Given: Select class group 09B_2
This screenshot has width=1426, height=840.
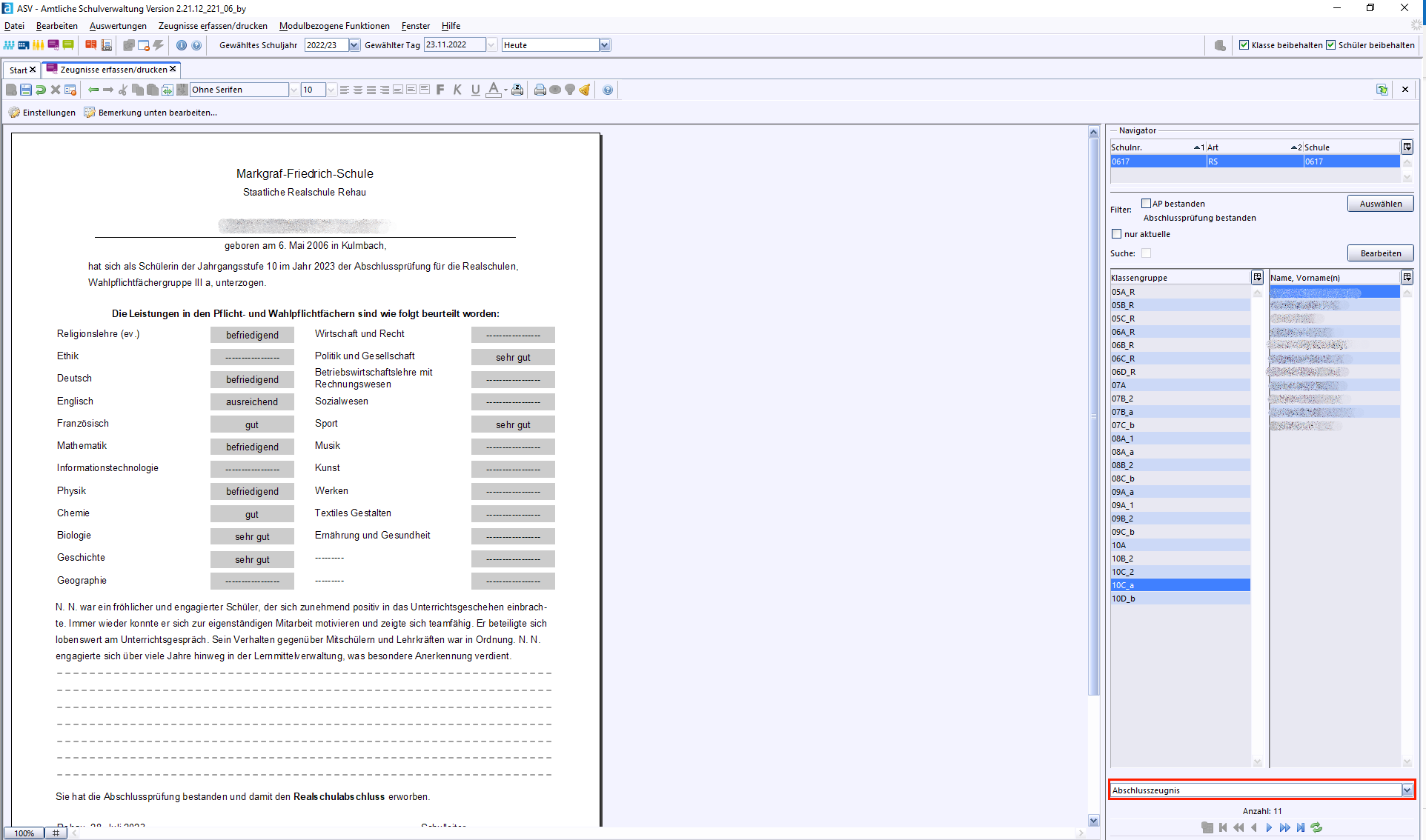Looking at the screenshot, I should pos(1180,519).
